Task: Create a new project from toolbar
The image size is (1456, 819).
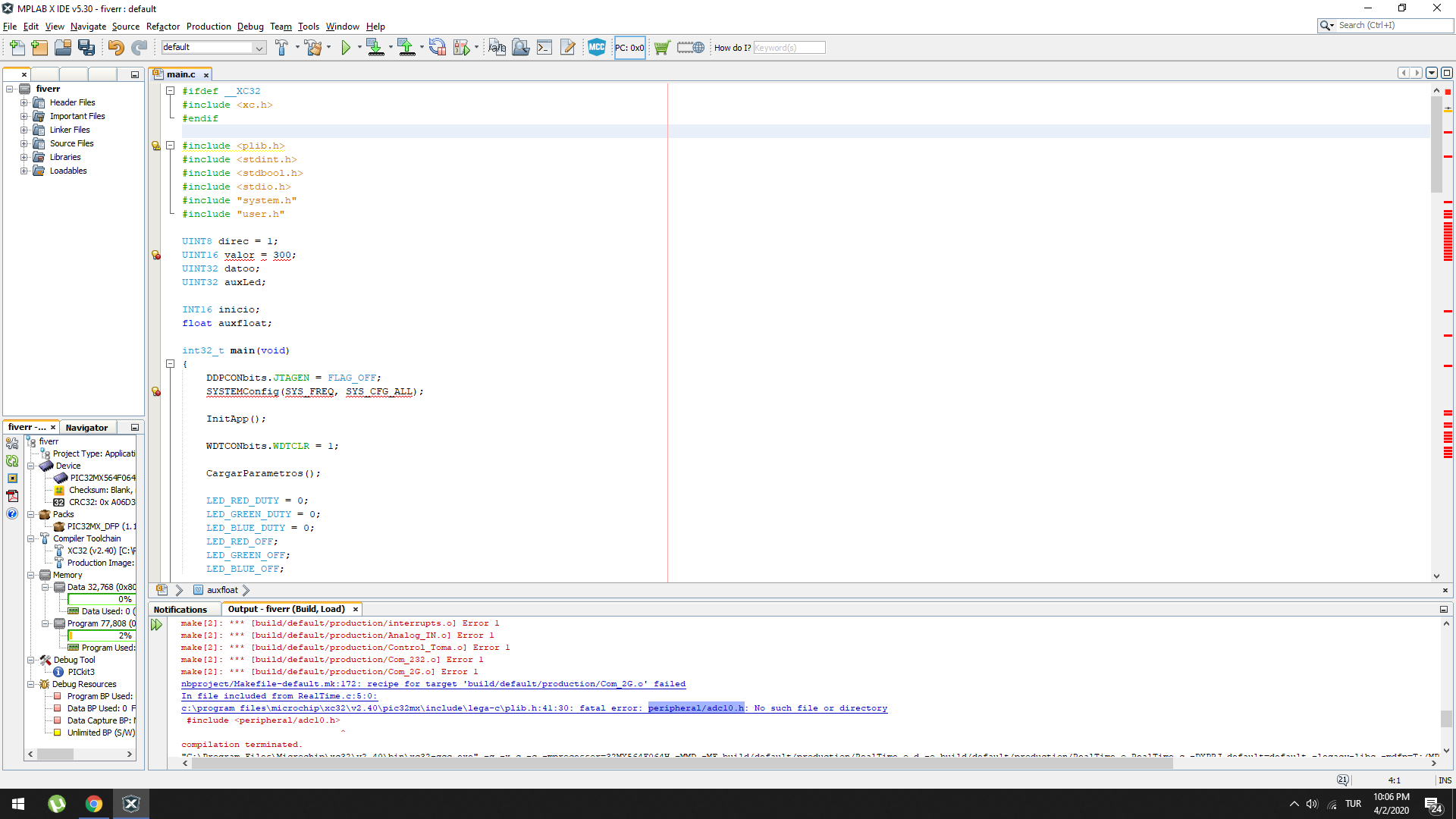Action: [x=39, y=48]
